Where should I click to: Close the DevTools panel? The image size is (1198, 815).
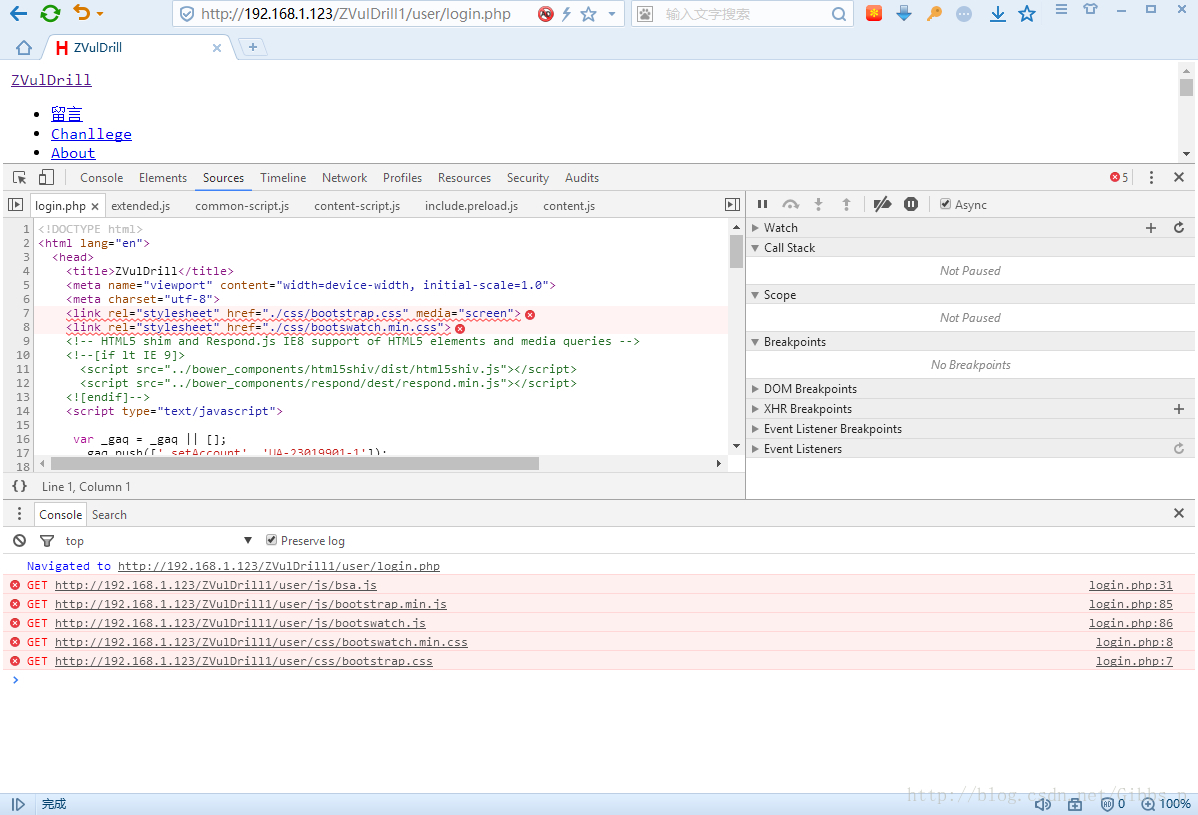[1179, 177]
